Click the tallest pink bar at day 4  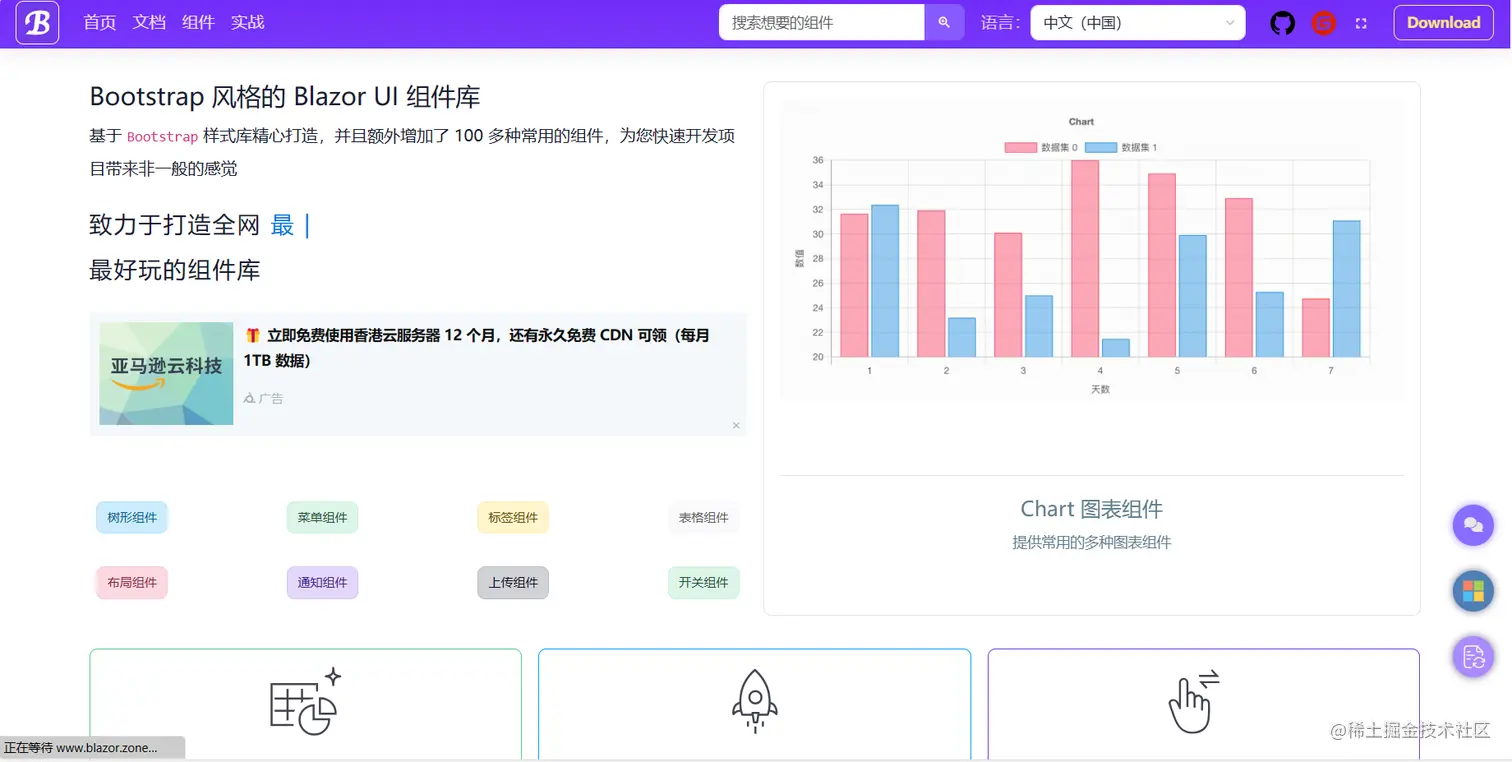(x=1085, y=258)
